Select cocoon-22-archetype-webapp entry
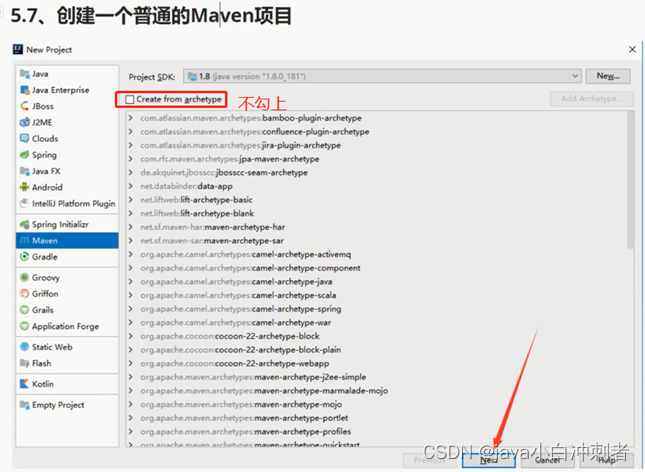The height and width of the screenshot is (472, 645). point(234,363)
